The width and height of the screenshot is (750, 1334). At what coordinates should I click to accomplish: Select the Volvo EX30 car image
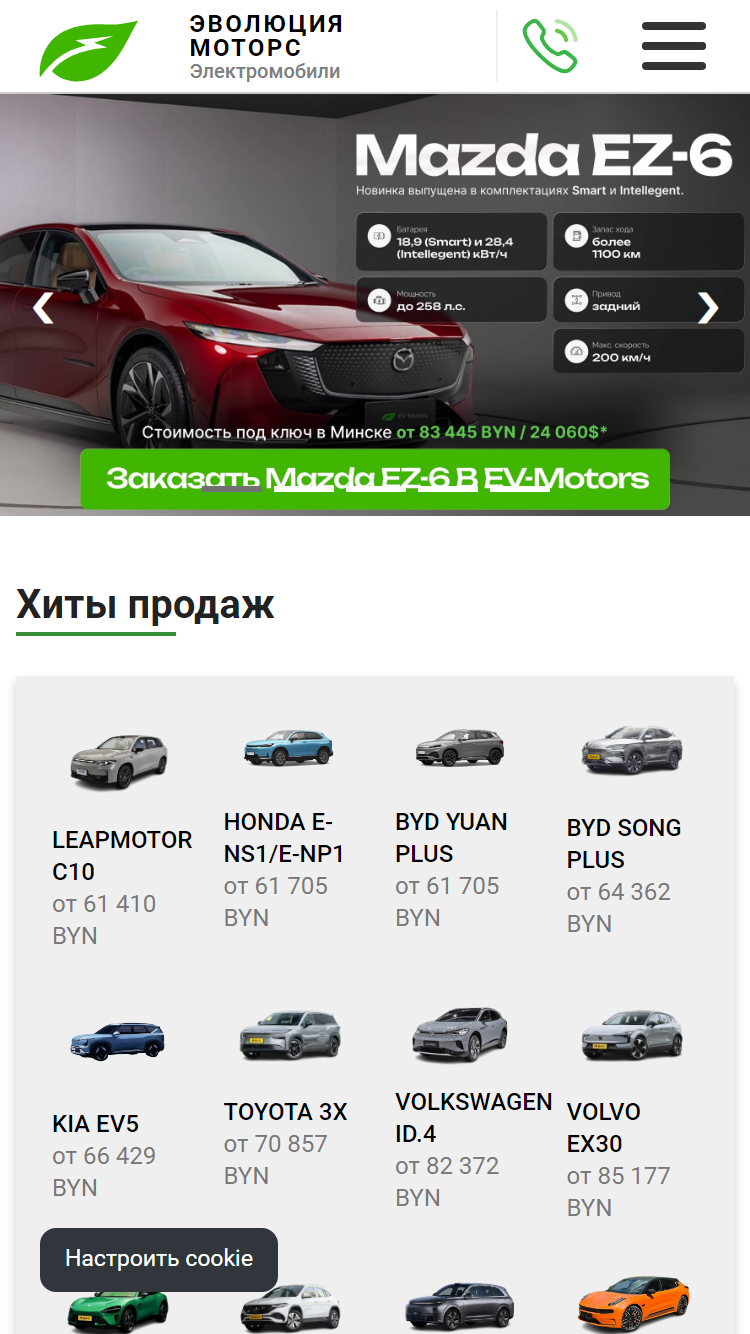tap(633, 1036)
